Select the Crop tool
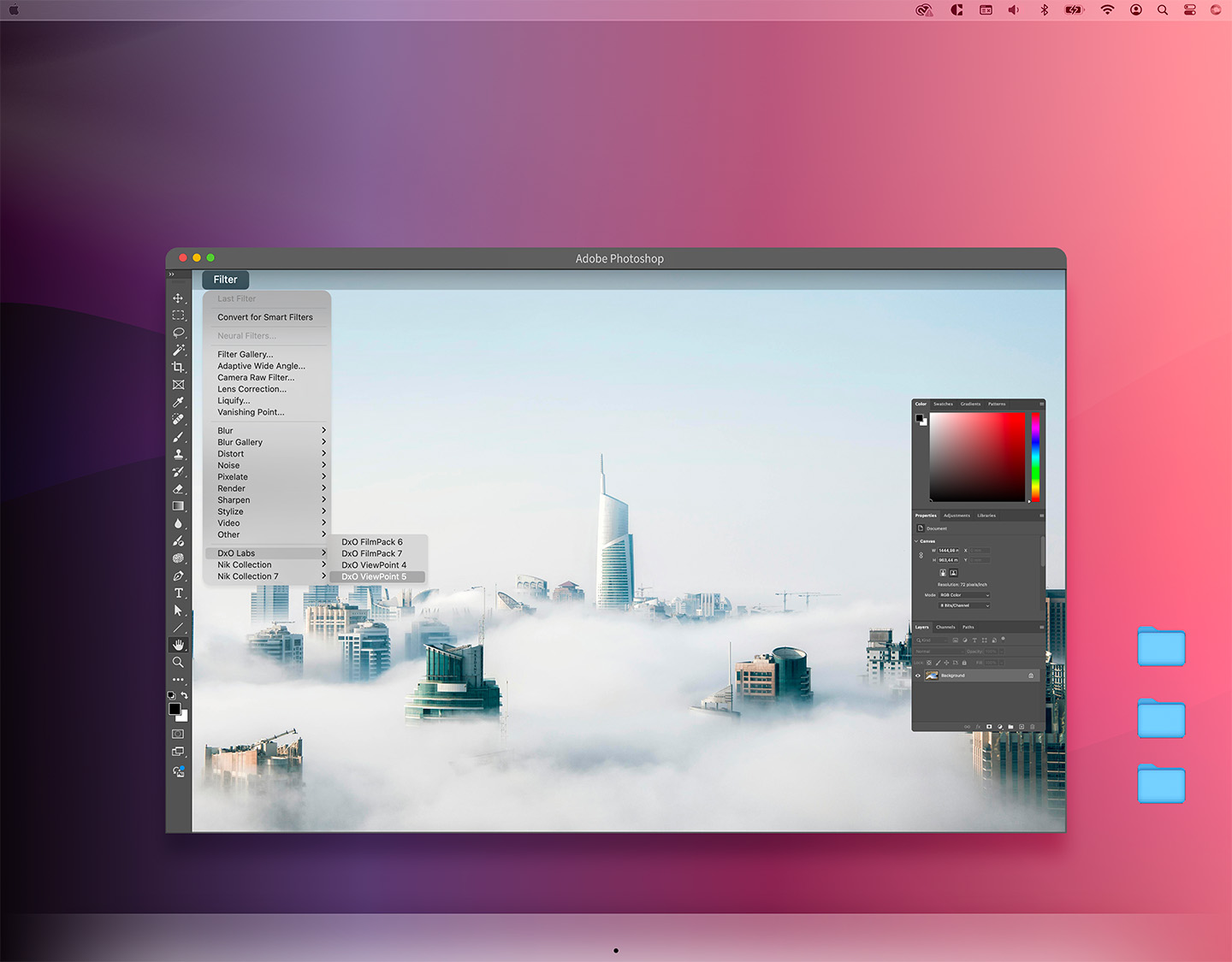 tap(178, 368)
